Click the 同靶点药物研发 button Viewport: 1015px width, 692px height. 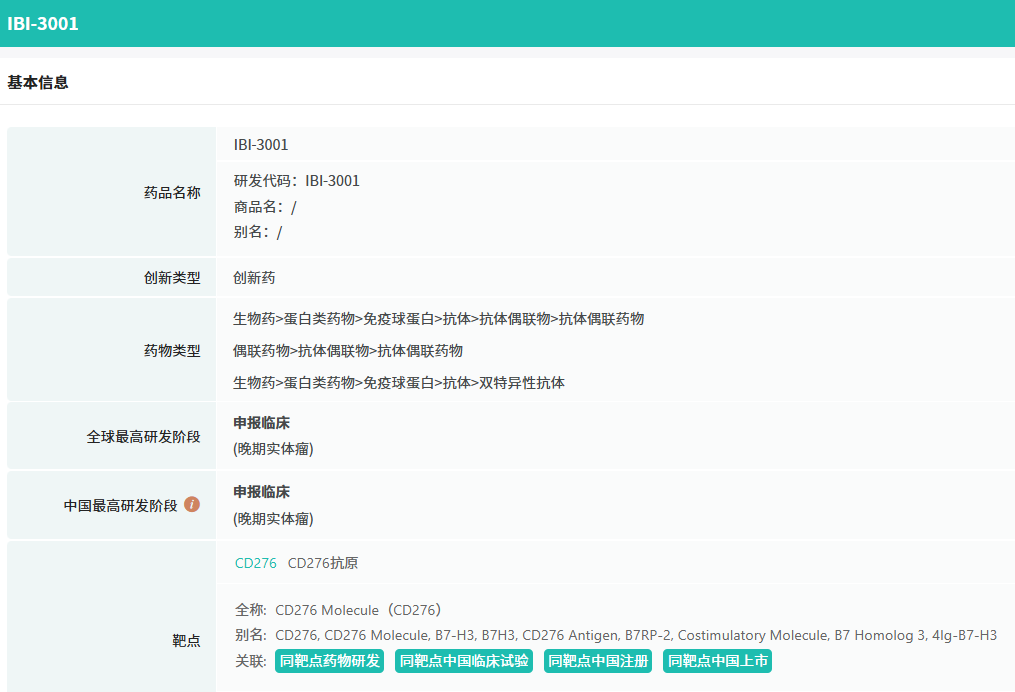[329, 661]
